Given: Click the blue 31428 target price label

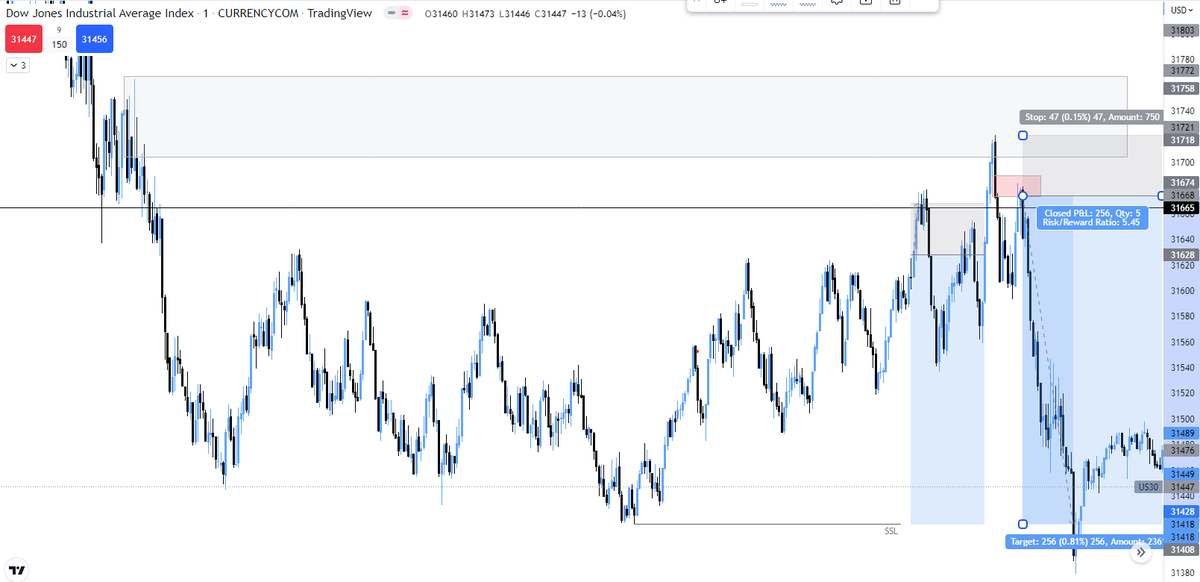Looking at the screenshot, I should (x=1181, y=511).
